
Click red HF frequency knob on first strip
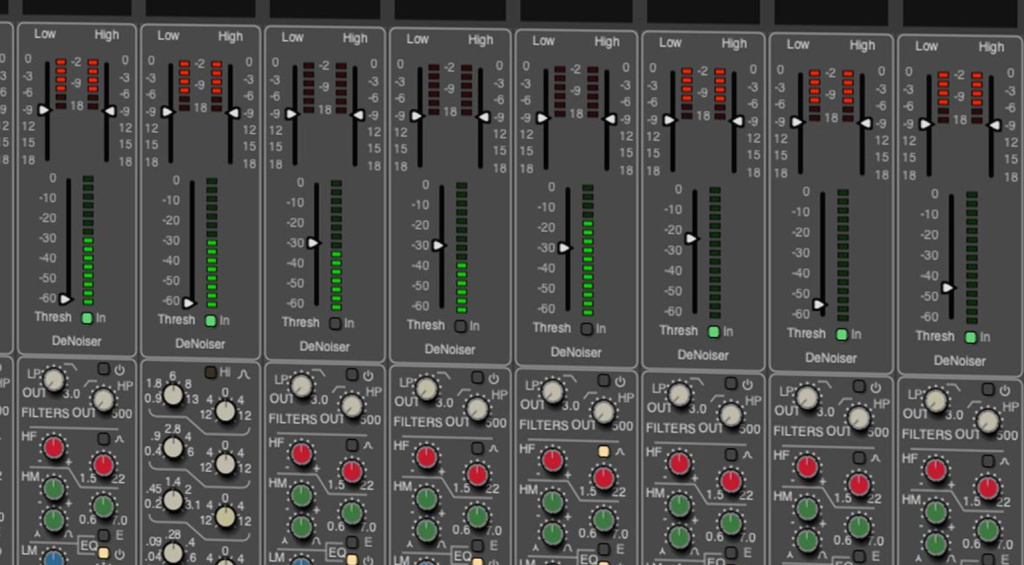point(103,465)
